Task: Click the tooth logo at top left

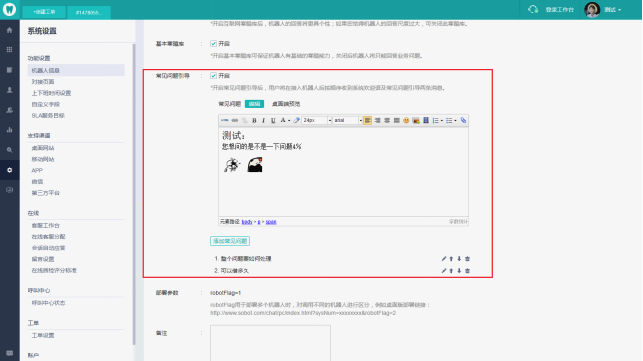Action: 9,9
